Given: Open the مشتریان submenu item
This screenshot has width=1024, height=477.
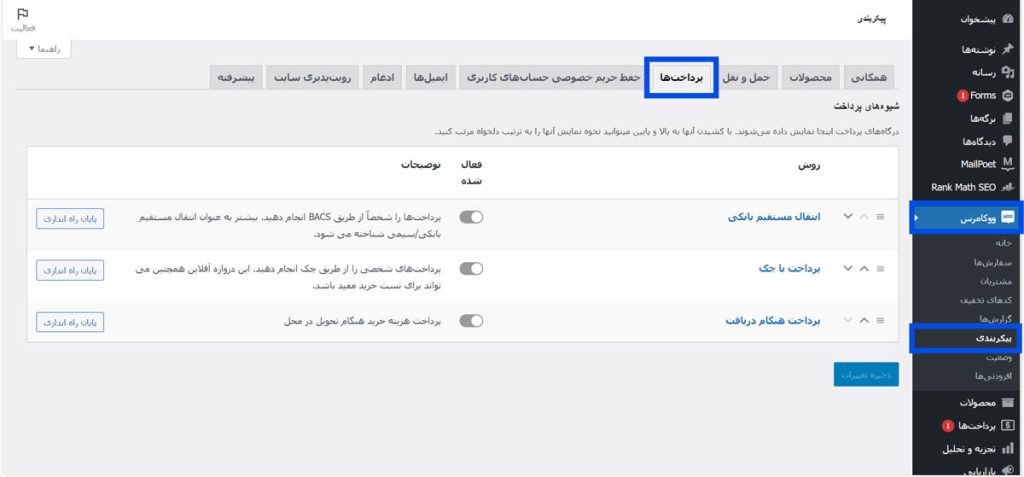Looking at the screenshot, I should [x=996, y=281].
